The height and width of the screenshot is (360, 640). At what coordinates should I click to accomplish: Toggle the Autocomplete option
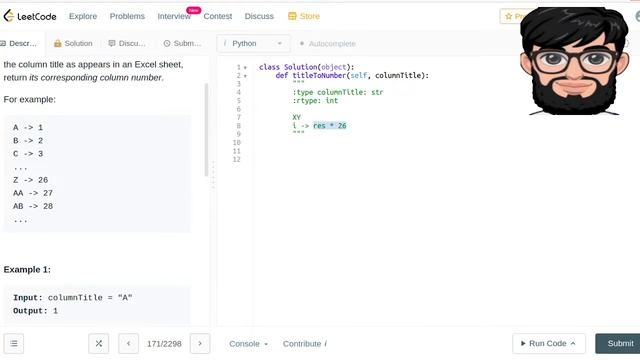pos(328,43)
